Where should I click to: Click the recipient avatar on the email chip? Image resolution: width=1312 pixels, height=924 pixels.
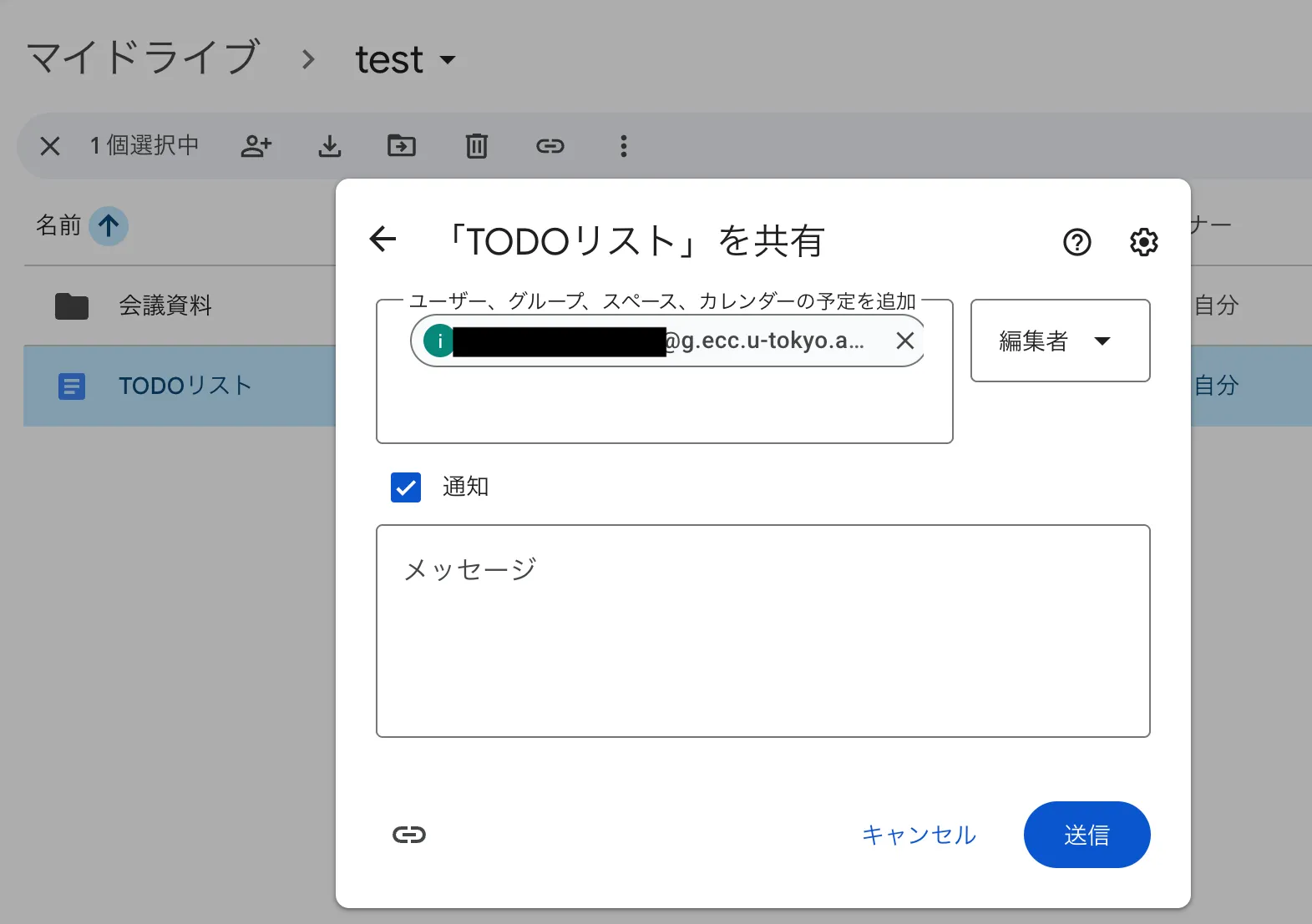438,341
